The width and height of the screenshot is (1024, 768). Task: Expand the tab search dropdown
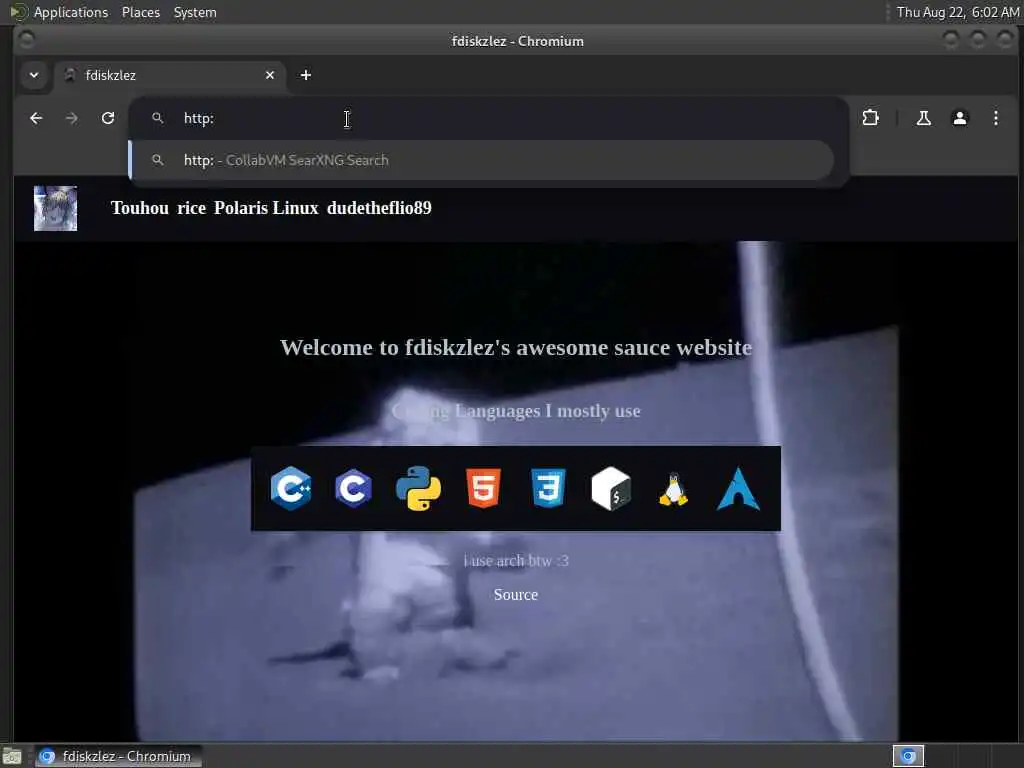(34, 75)
